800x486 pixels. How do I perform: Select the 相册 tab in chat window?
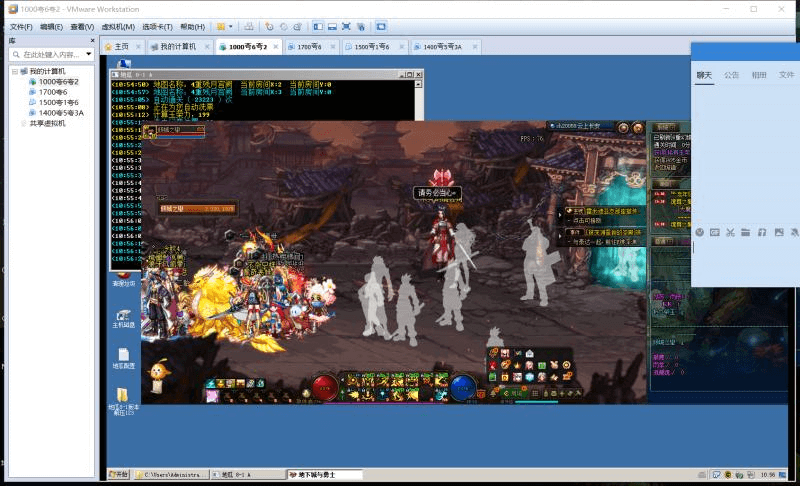point(759,75)
